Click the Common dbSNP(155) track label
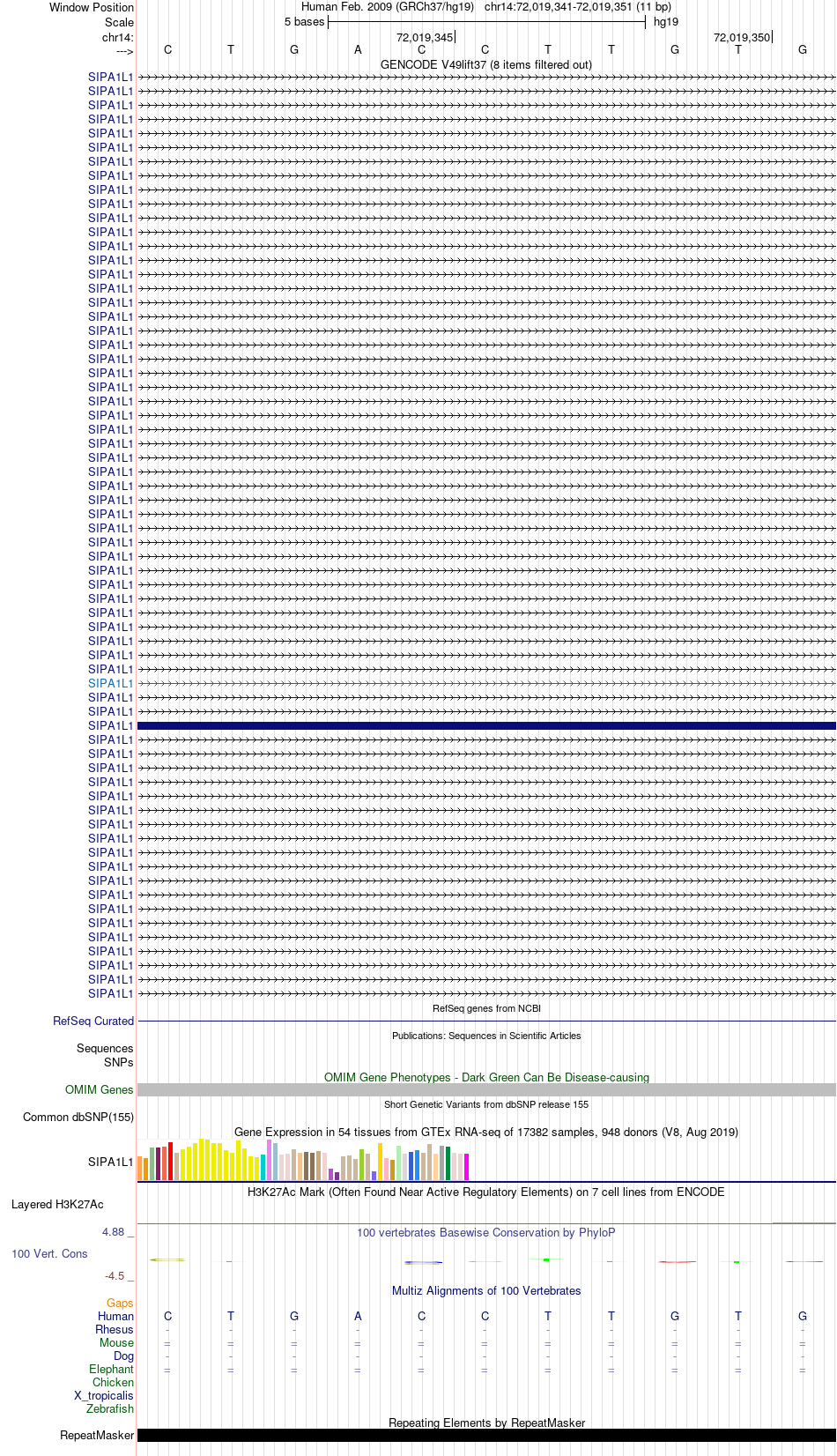This screenshot has height=1456, width=837. pos(78,1117)
